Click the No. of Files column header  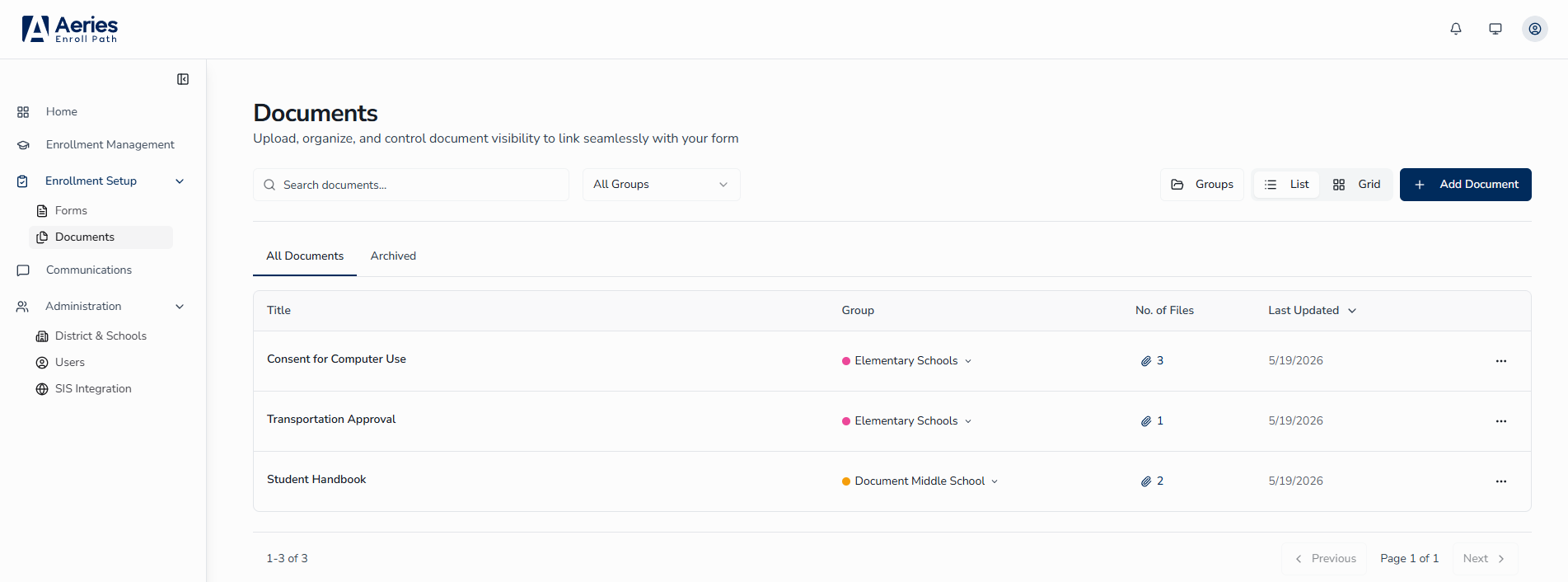click(x=1164, y=311)
